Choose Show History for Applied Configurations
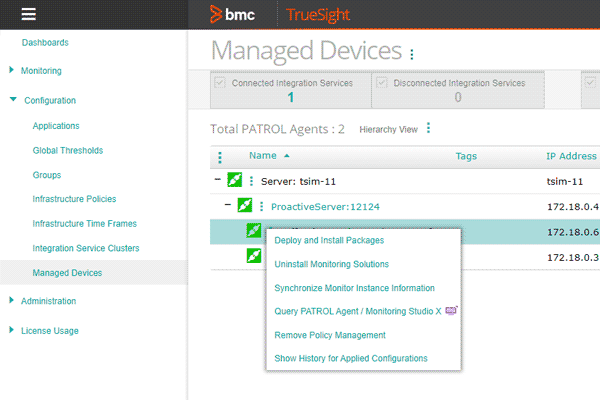 pos(351,358)
